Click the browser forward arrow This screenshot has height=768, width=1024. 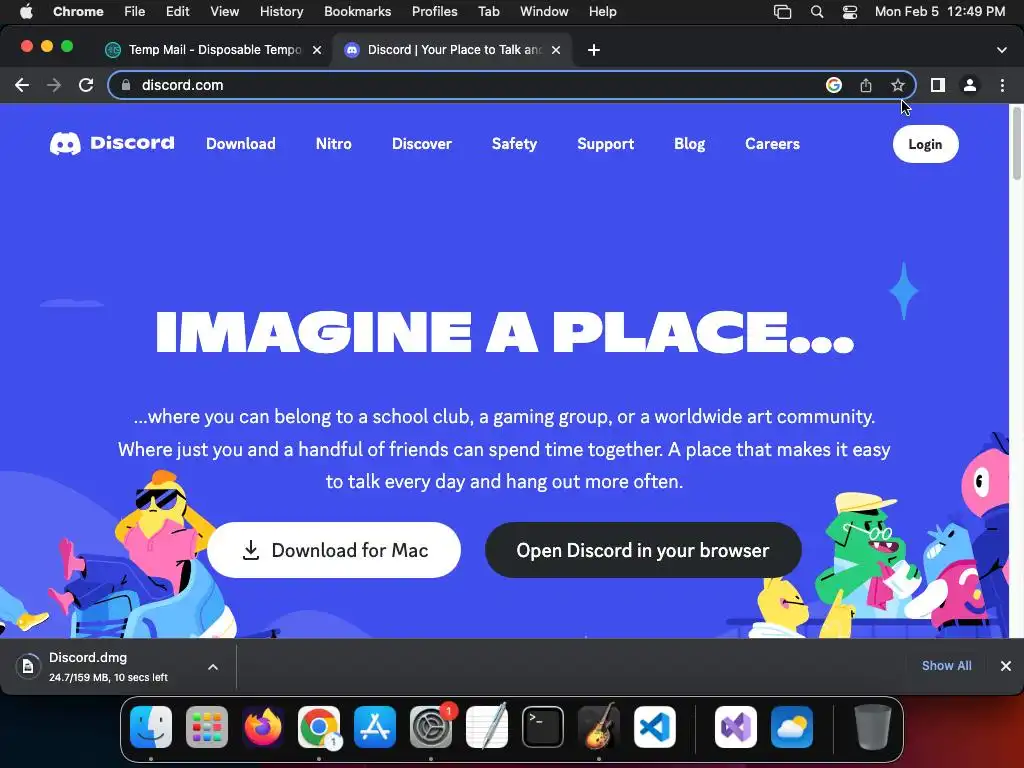[54, 85]
